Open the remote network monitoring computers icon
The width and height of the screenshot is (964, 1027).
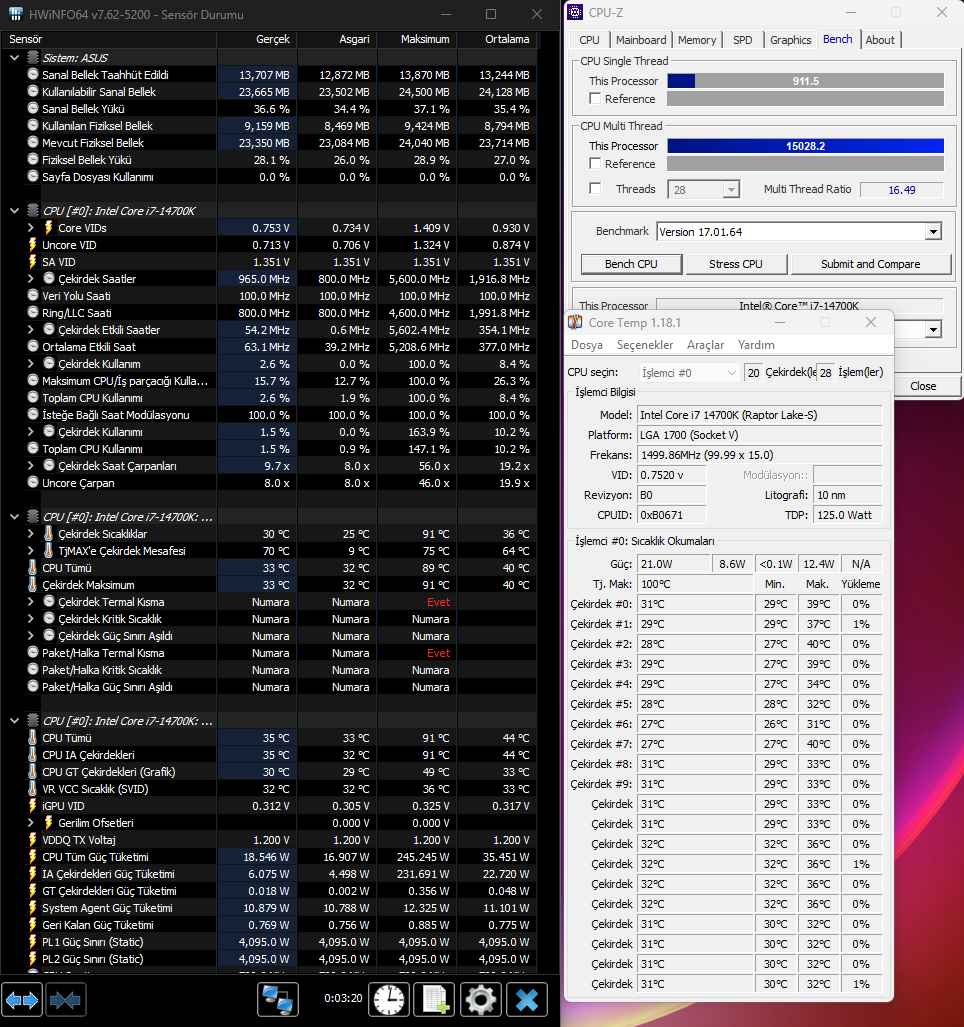tap(278, 1000)
